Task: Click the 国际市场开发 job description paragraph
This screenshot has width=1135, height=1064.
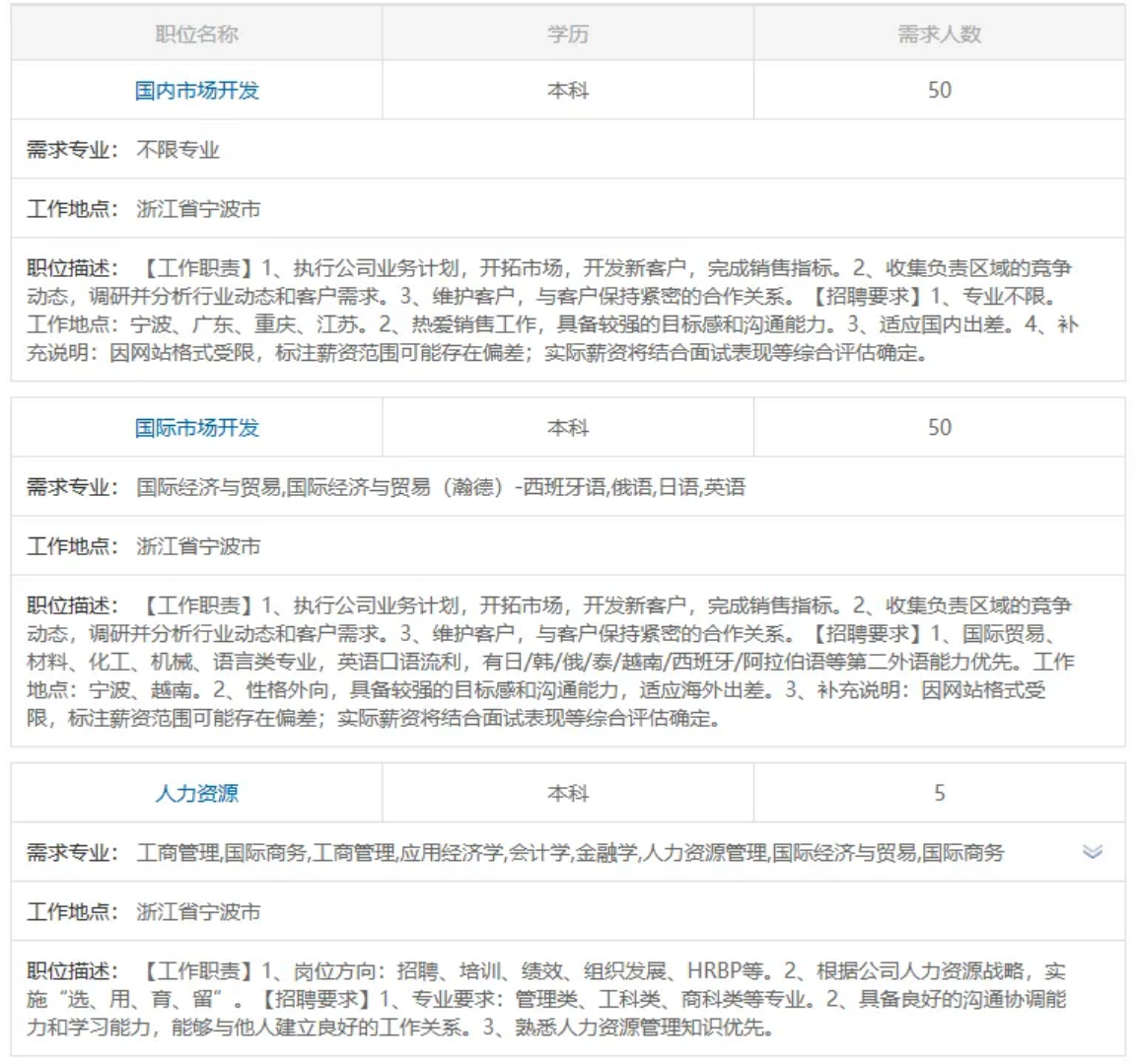Action: tap(552, 662)
